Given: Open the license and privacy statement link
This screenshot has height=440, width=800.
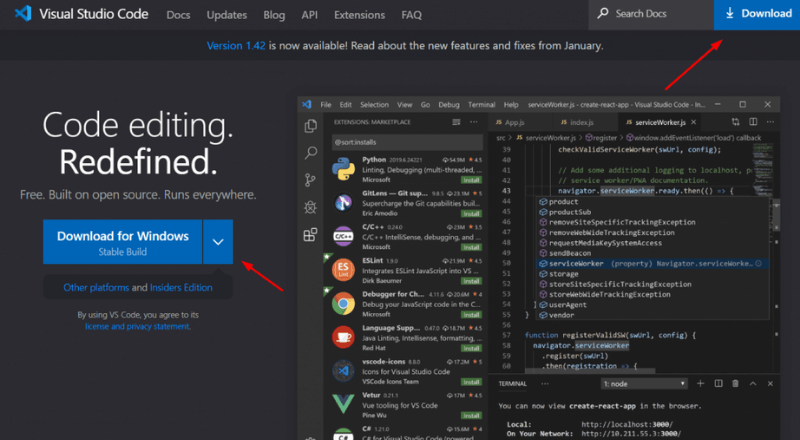Looking at the screenshot, I should (138, 326).
